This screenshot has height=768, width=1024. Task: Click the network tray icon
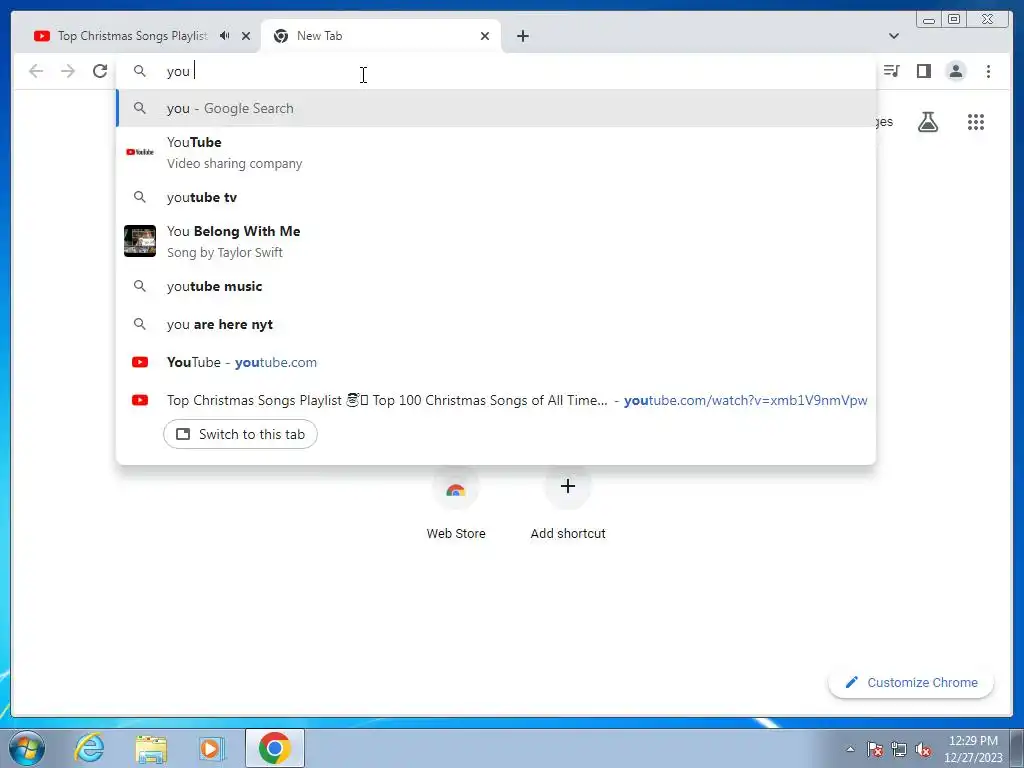(899, 749)
